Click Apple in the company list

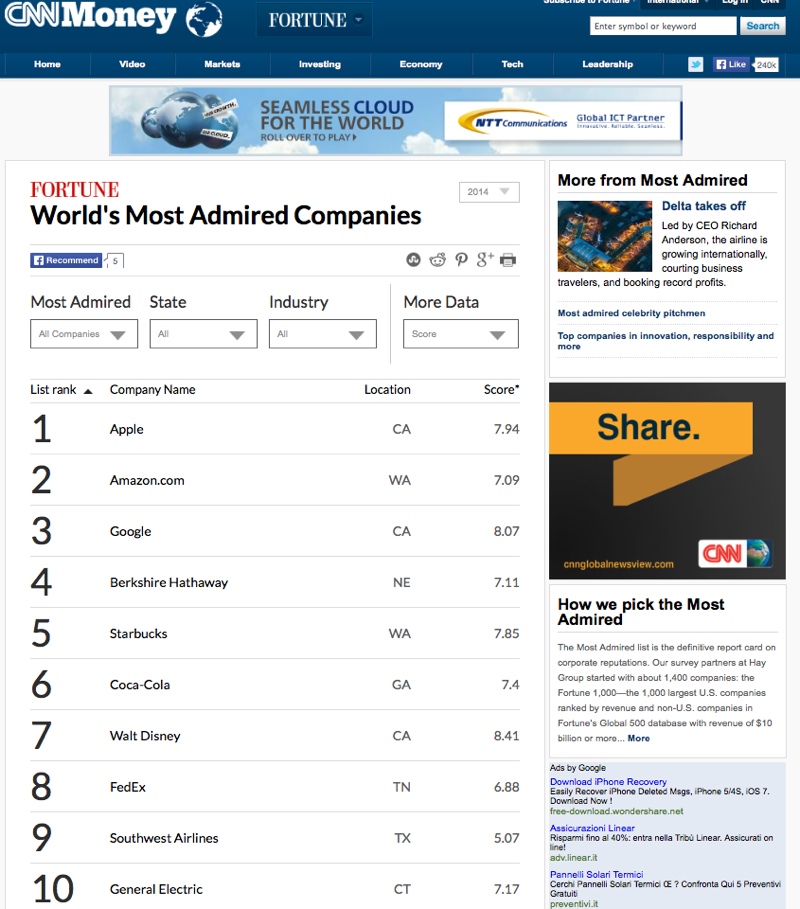pos(126,429)
